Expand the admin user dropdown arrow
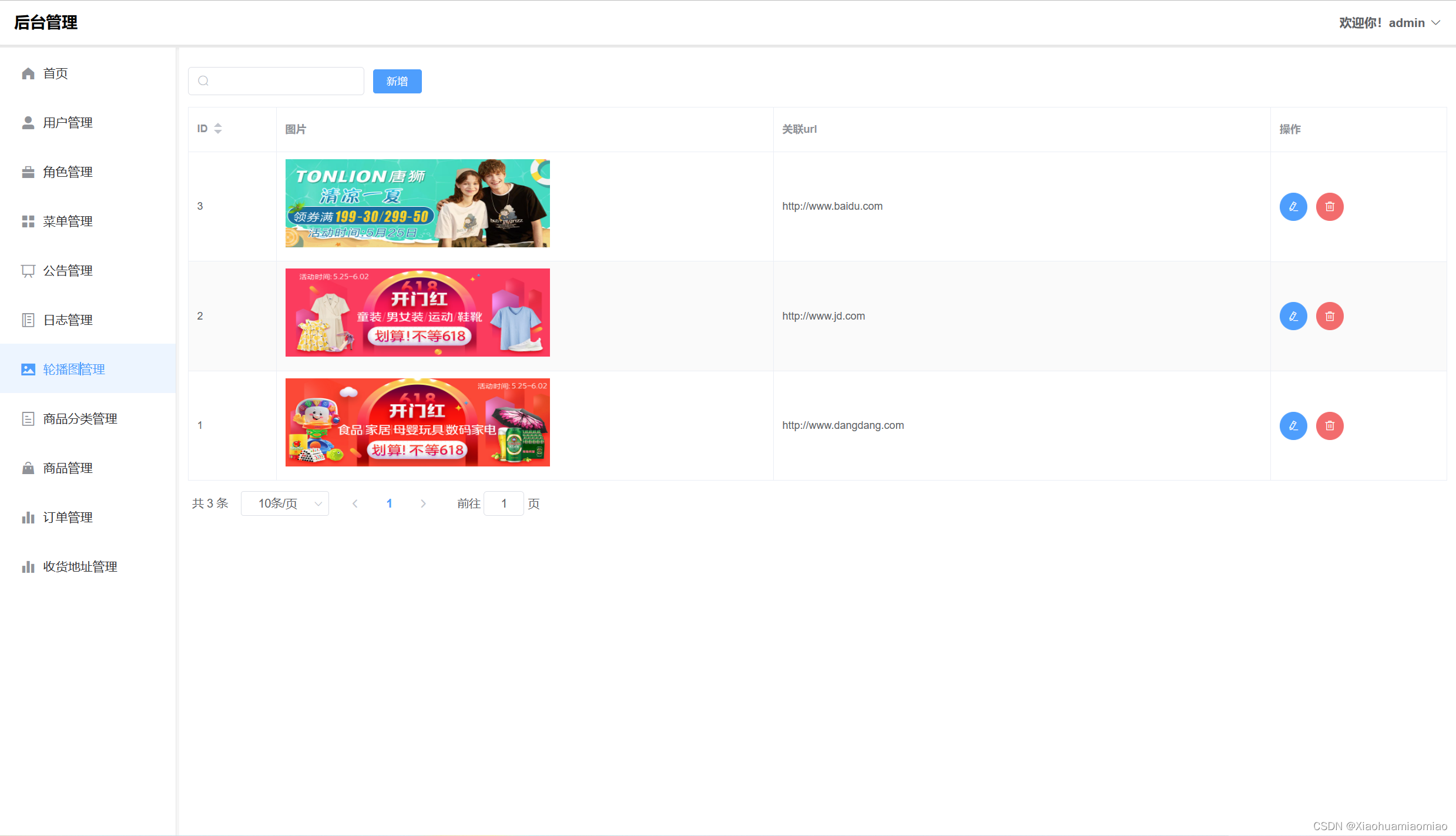This screenshot has width=1456, height=836. [x=1436, y=23]
